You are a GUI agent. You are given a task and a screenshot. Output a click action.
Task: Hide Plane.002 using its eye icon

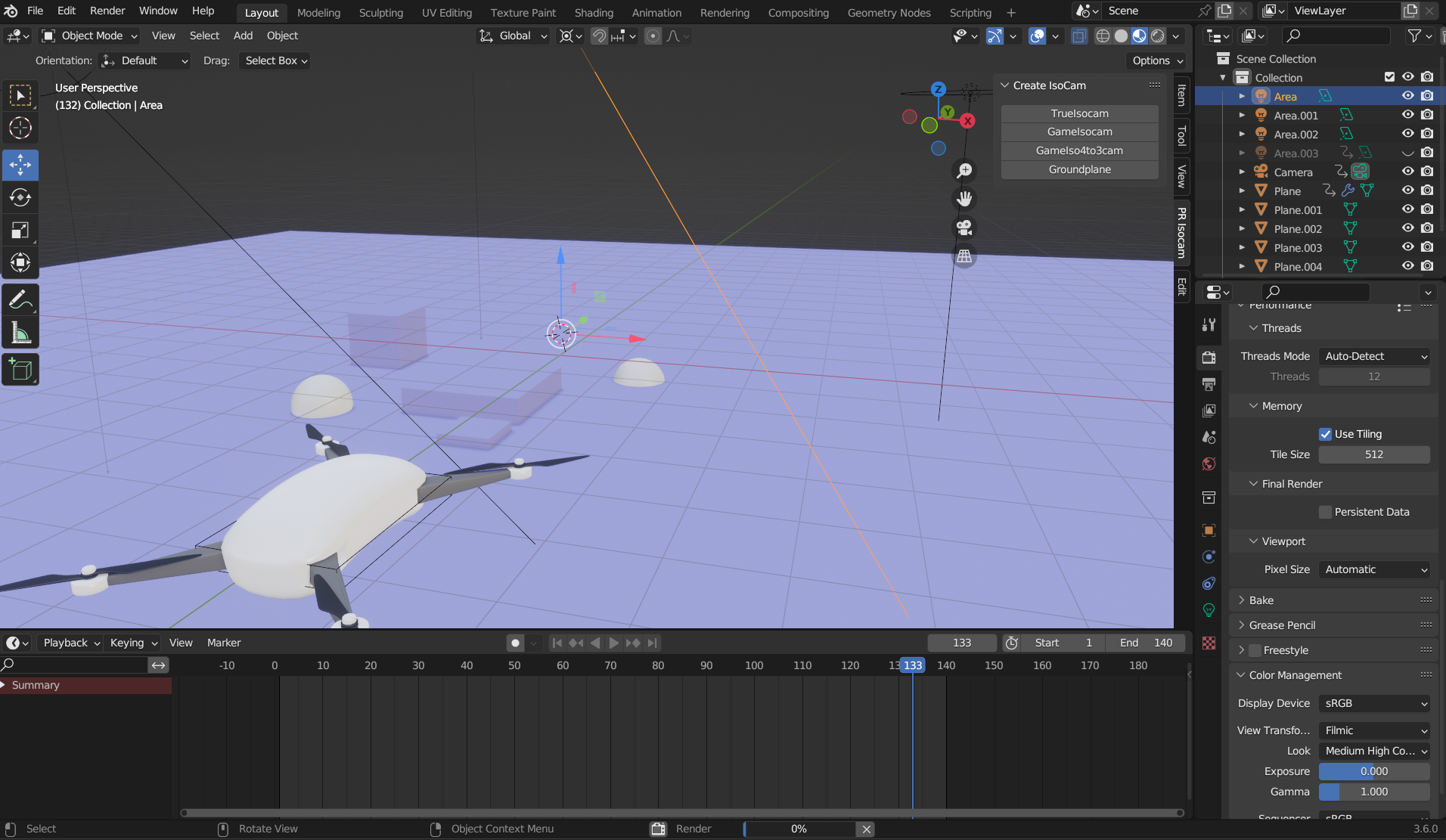1407,228
